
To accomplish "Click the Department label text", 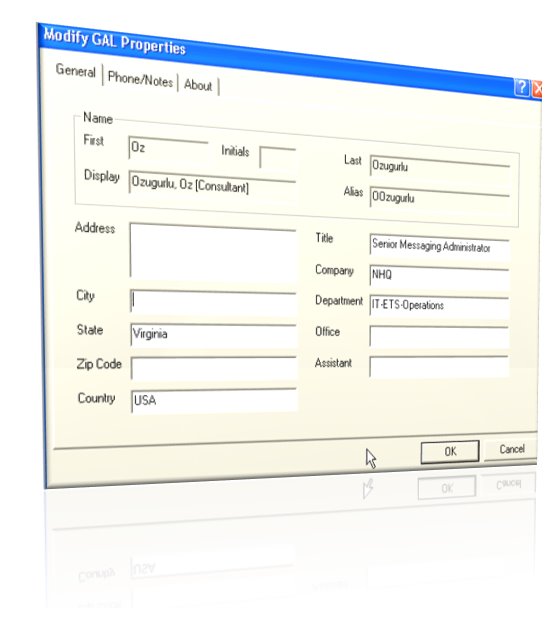I will click(x=339, y=301).
